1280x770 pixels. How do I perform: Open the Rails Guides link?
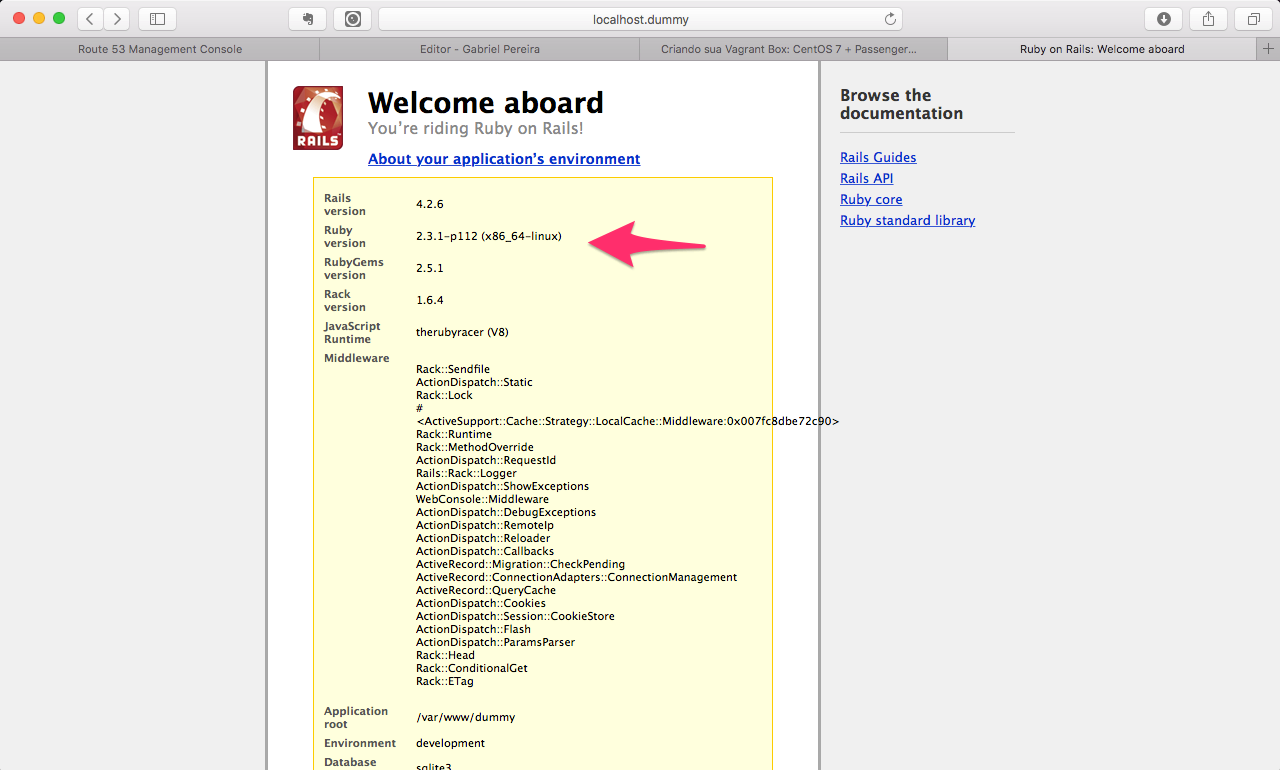coord(878,157)
